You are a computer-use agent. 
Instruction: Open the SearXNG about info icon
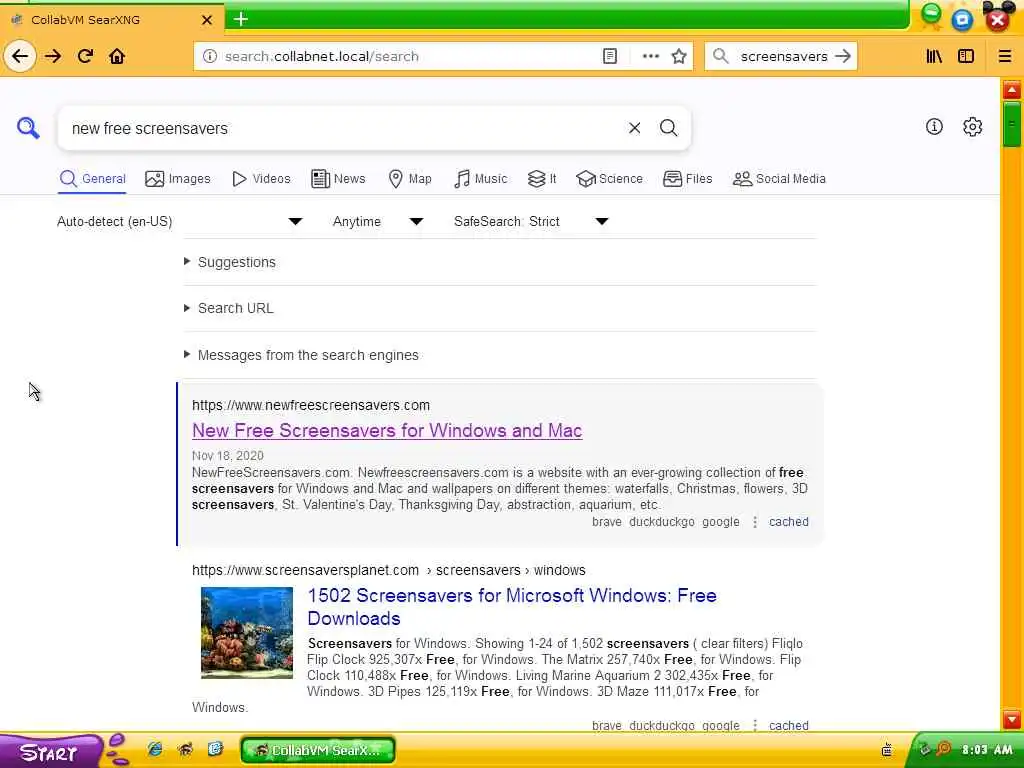coord(934,127)
